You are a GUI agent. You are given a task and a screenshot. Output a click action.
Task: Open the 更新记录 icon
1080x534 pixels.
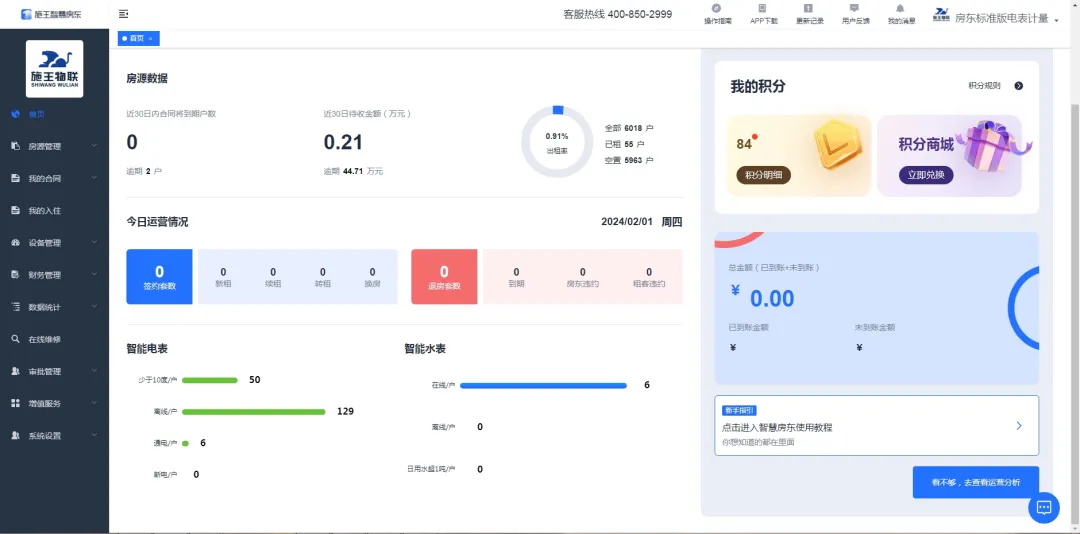[x=809, y=8]
